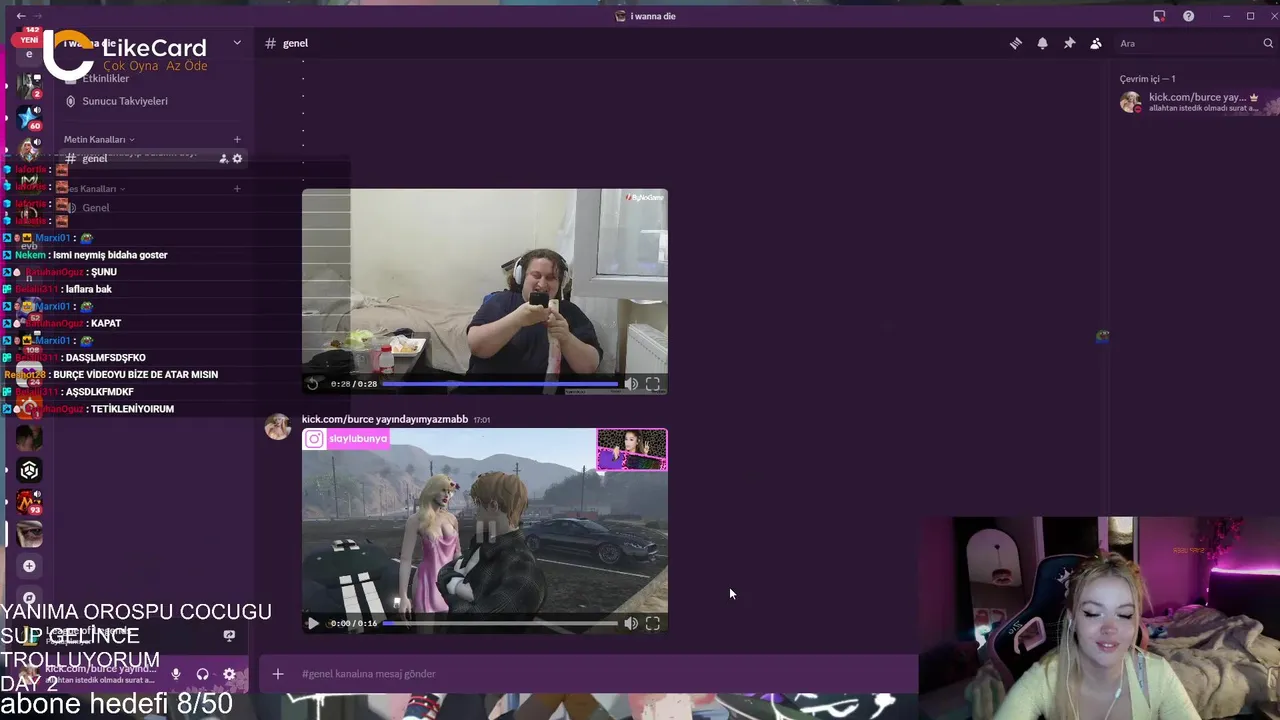Click the Çevrim içi — 1 header
Image resolution: width=1280 pixels, height=720 pixels.
[1147, 78]
